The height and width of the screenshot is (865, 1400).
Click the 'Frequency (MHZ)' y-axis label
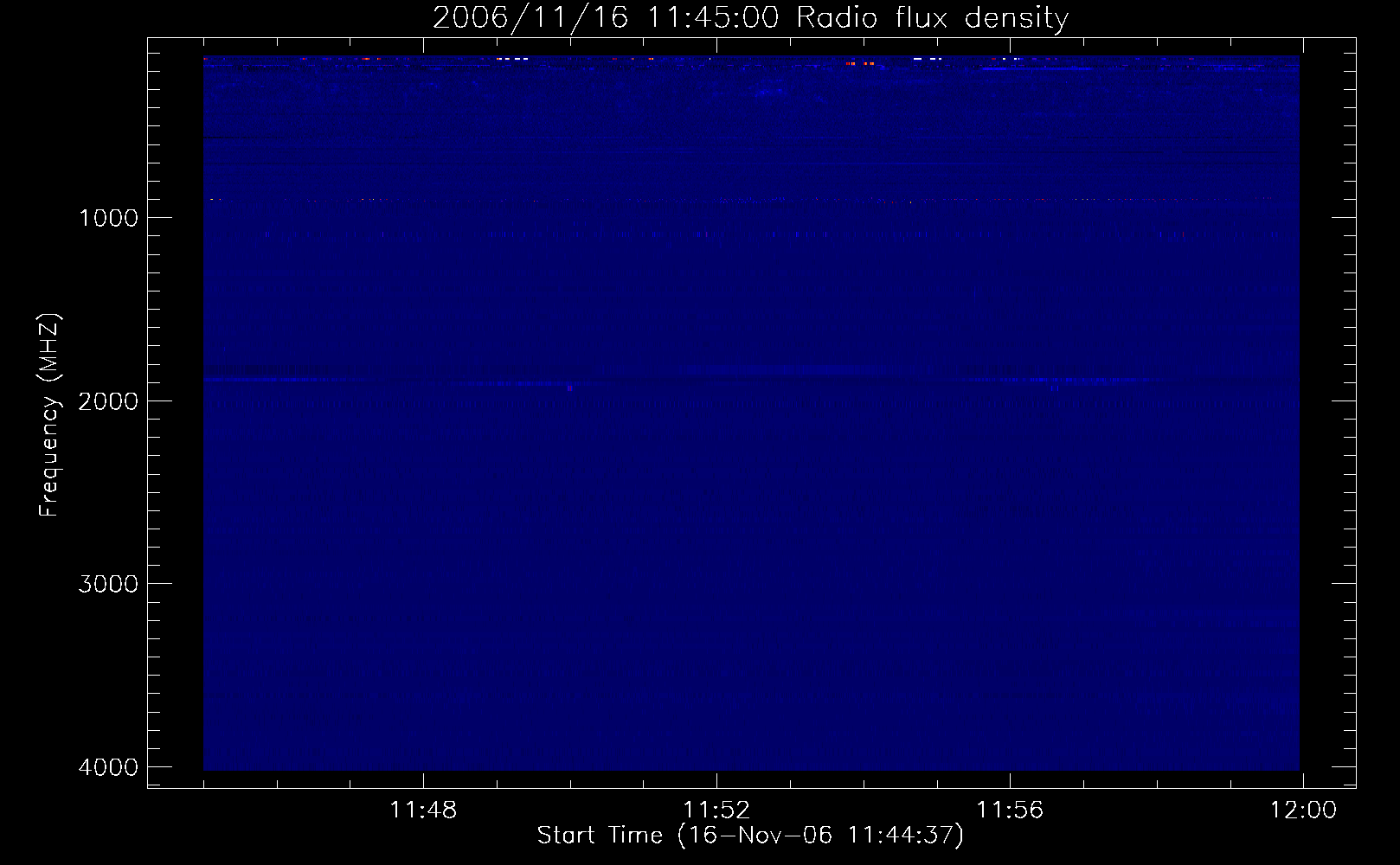coord(49,415)
